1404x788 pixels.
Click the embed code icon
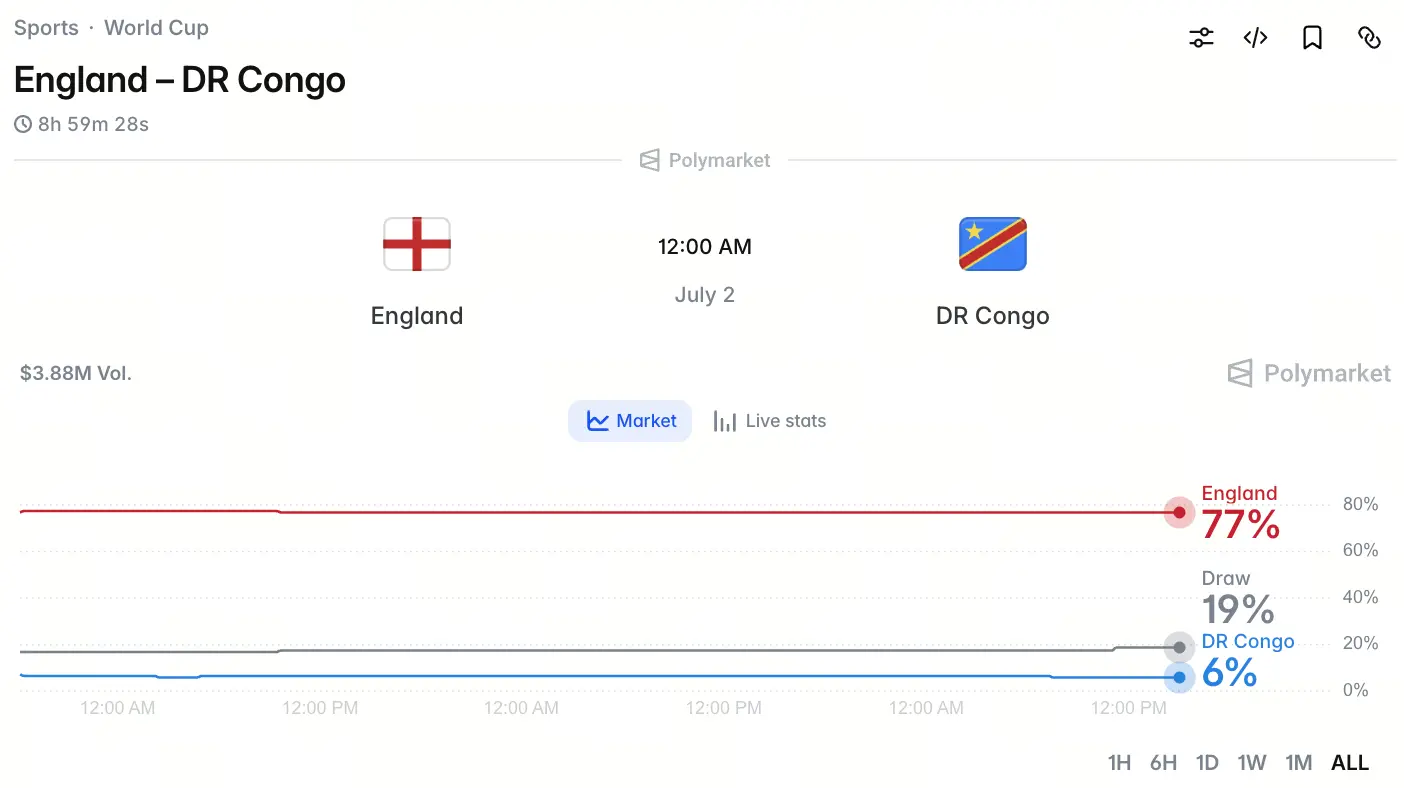pos(1256,38)
